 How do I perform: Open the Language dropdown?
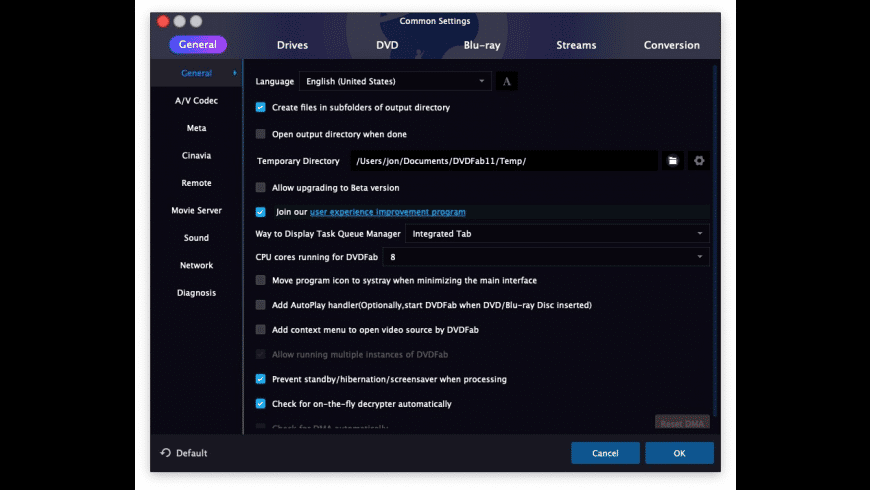(x=395, y=81)
